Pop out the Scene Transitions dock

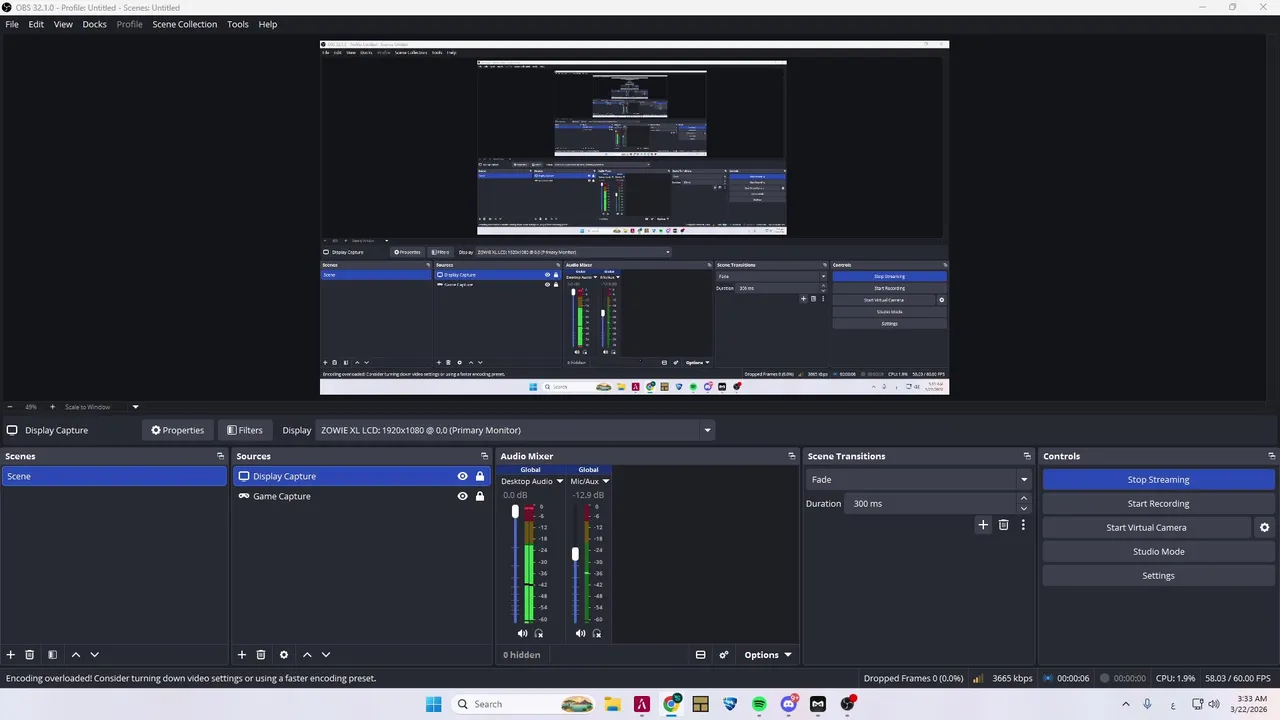pos(1027,456)
